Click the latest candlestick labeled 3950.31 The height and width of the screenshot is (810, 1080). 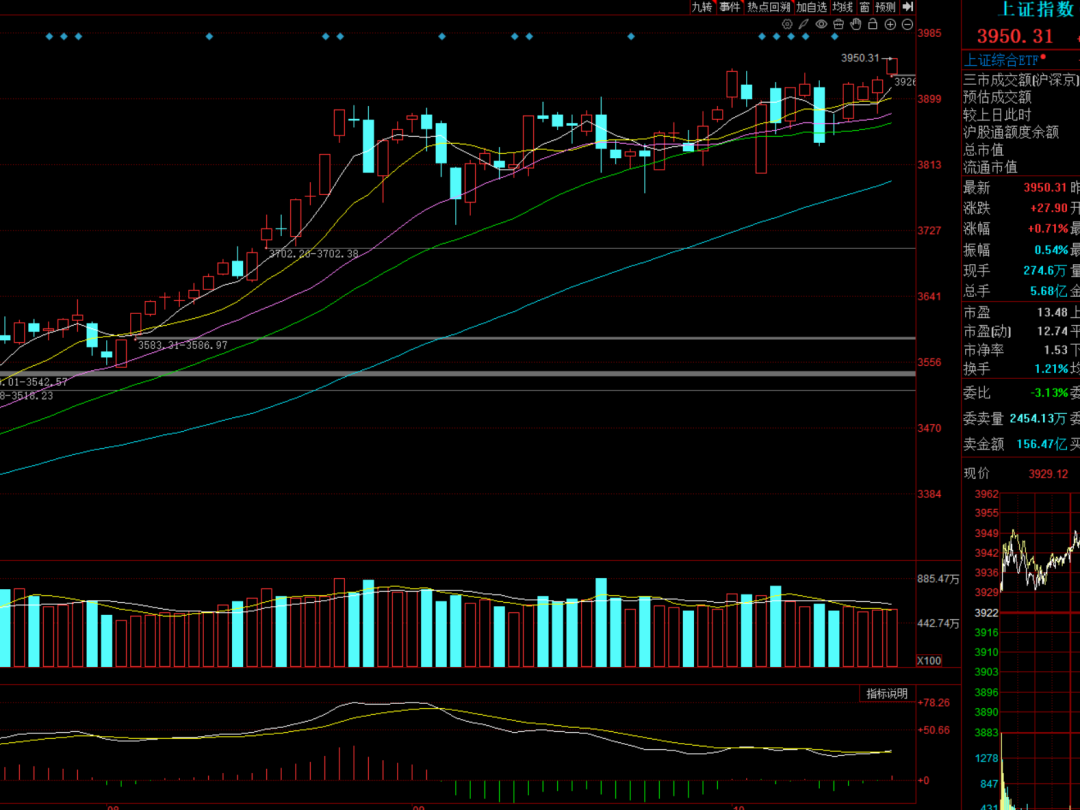tap(892, 67)
